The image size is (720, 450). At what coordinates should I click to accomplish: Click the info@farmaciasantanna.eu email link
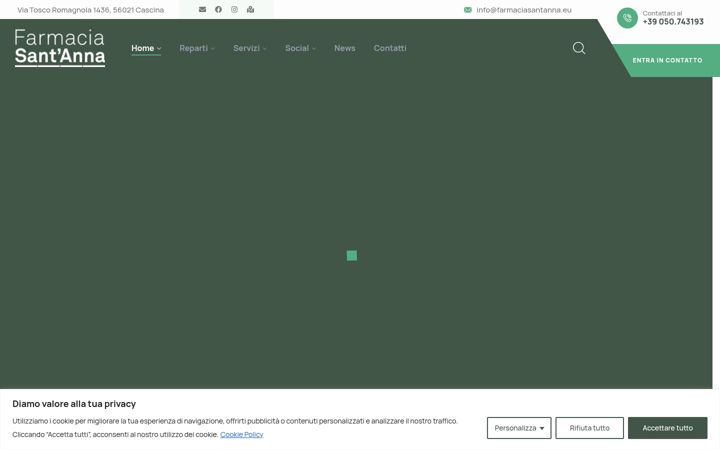524,10
